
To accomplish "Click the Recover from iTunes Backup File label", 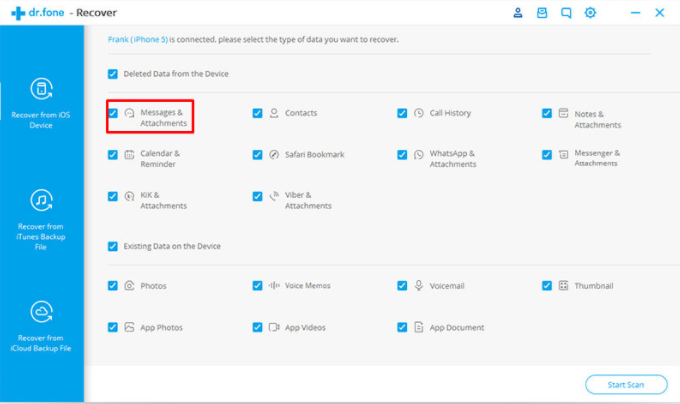I will click(x=41, y=237).
